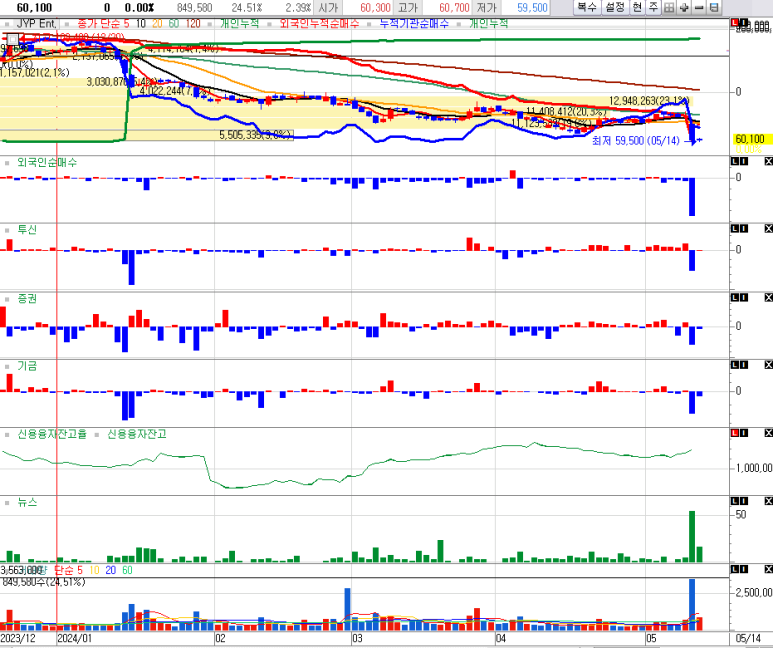
Task: Click the 증권 panel title
Action: tap(27, 299)
